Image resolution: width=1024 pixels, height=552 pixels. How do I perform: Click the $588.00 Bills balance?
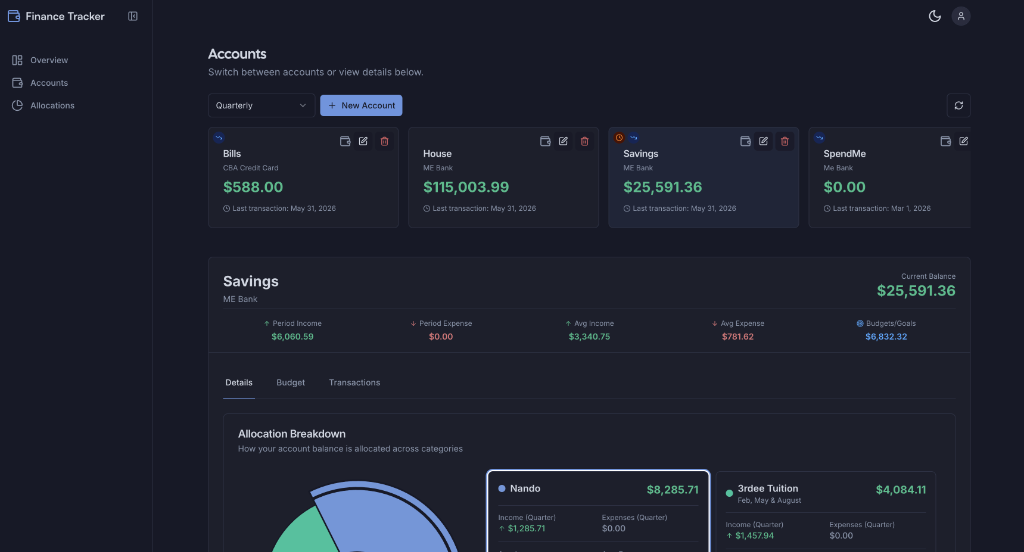[x=253, y=187]
